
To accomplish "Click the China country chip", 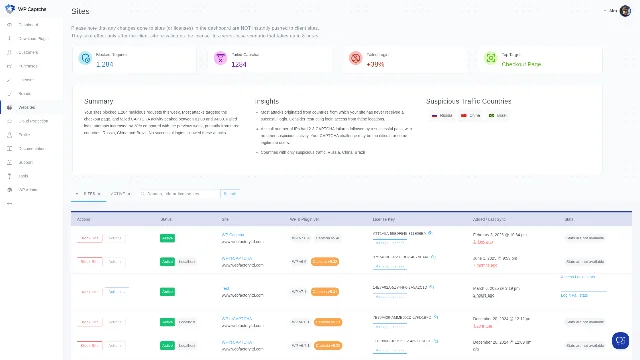I will click(x=470, y=116).
